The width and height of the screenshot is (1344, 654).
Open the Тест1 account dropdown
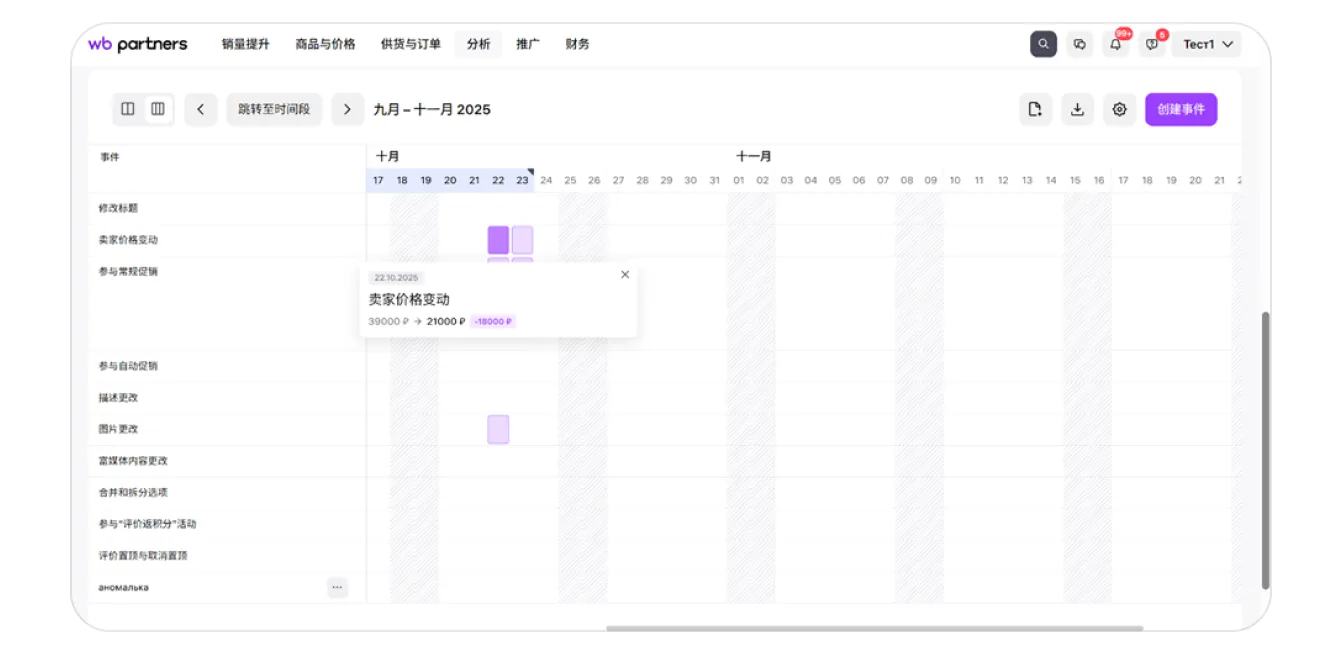click(1206, 44)
